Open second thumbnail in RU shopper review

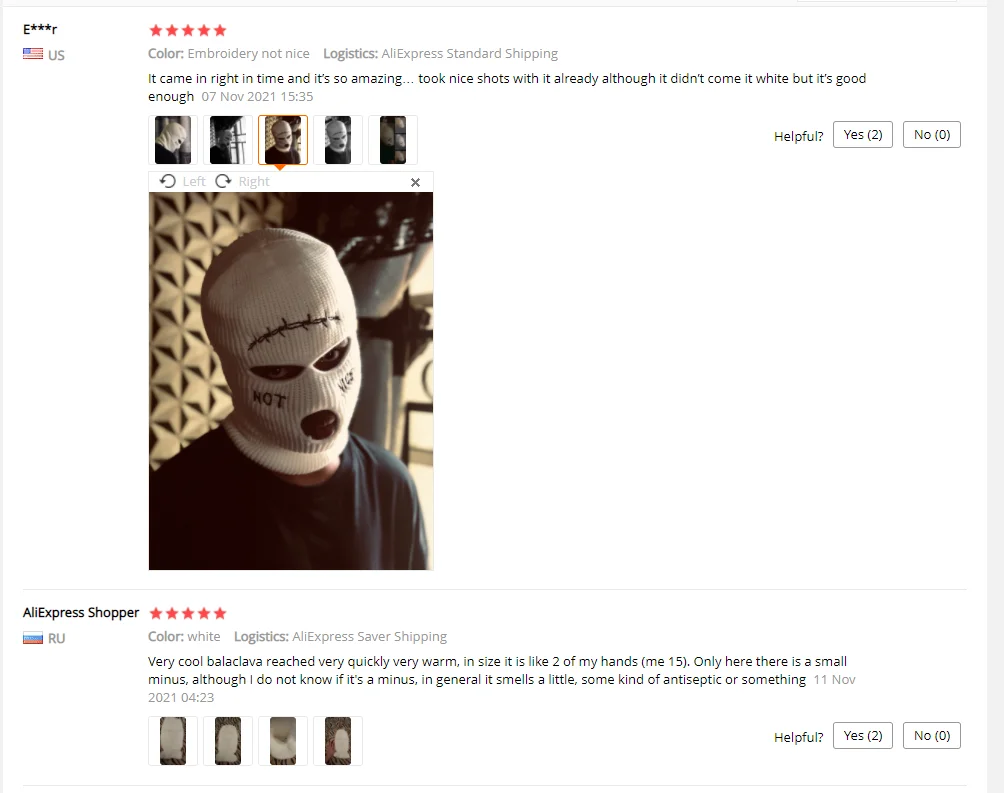point(228,741)
